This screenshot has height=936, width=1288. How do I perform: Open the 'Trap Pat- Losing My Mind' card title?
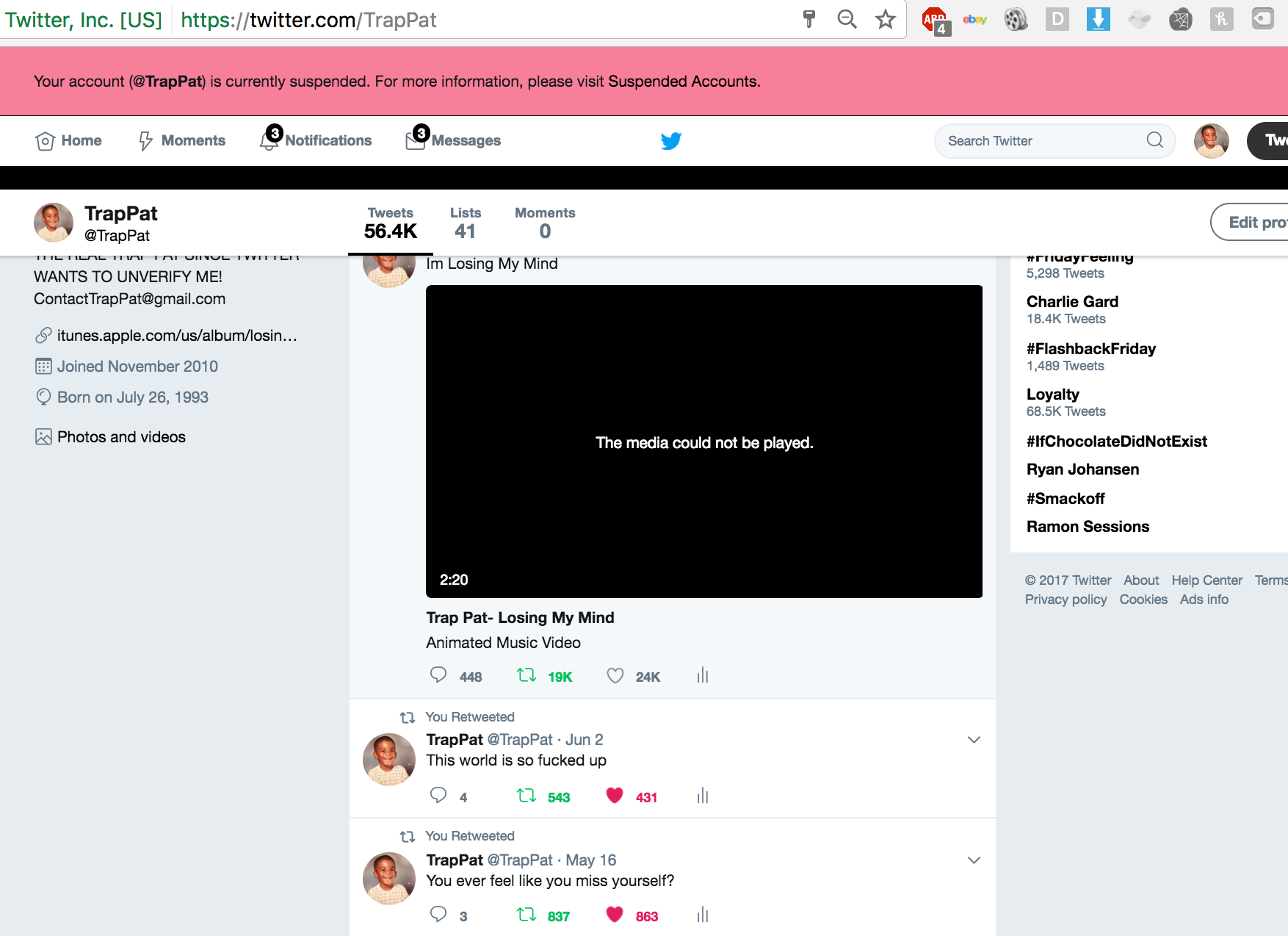tap(520, 618)
